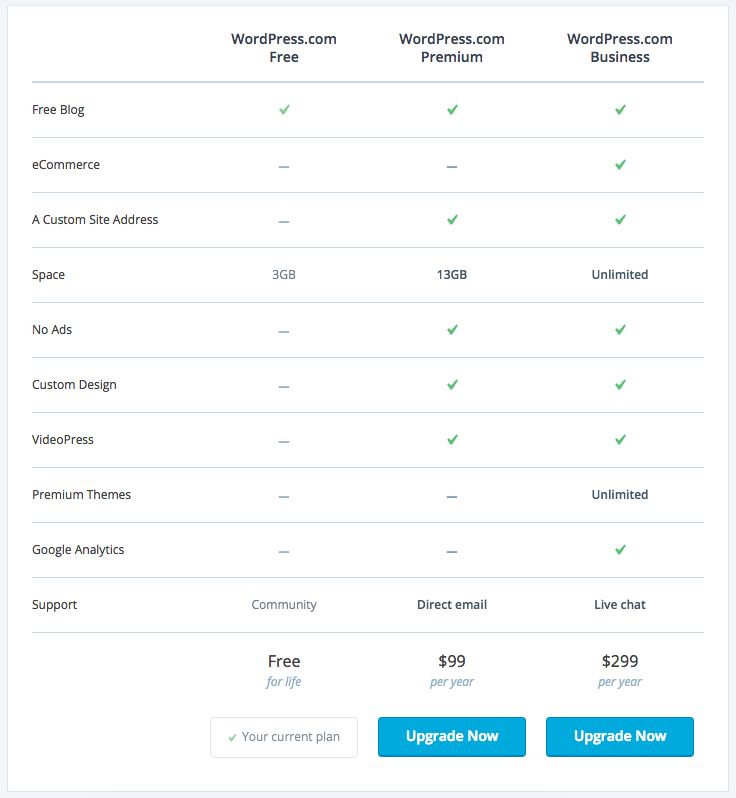The height and width of the screenshot is (798, 736).
Task: Click the No Ads row label
Action: coord(52,329)
